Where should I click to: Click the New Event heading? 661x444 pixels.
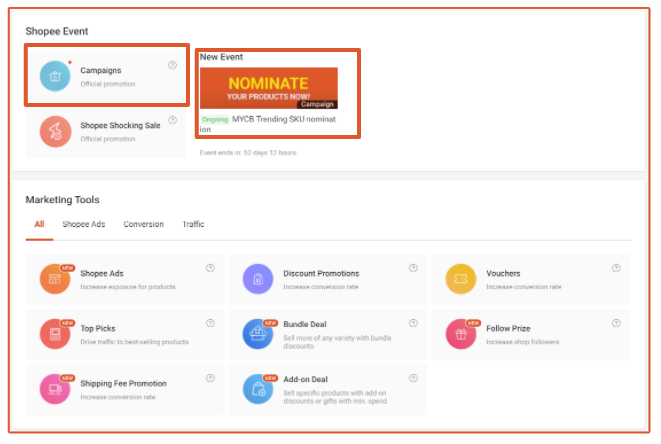[x=221, y=57]
